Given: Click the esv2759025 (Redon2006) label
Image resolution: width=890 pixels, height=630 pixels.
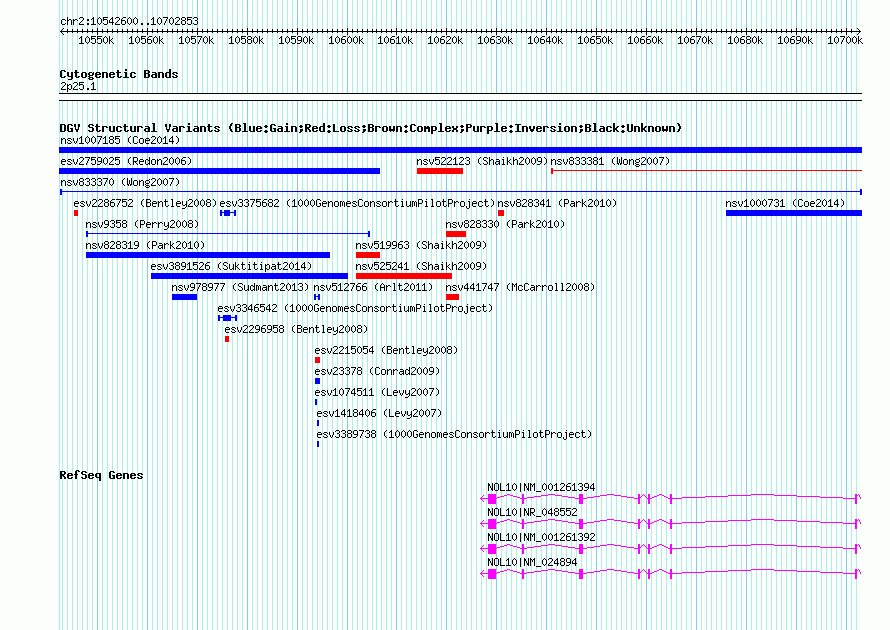Looking at the screenshot, I should pos(126,161).
